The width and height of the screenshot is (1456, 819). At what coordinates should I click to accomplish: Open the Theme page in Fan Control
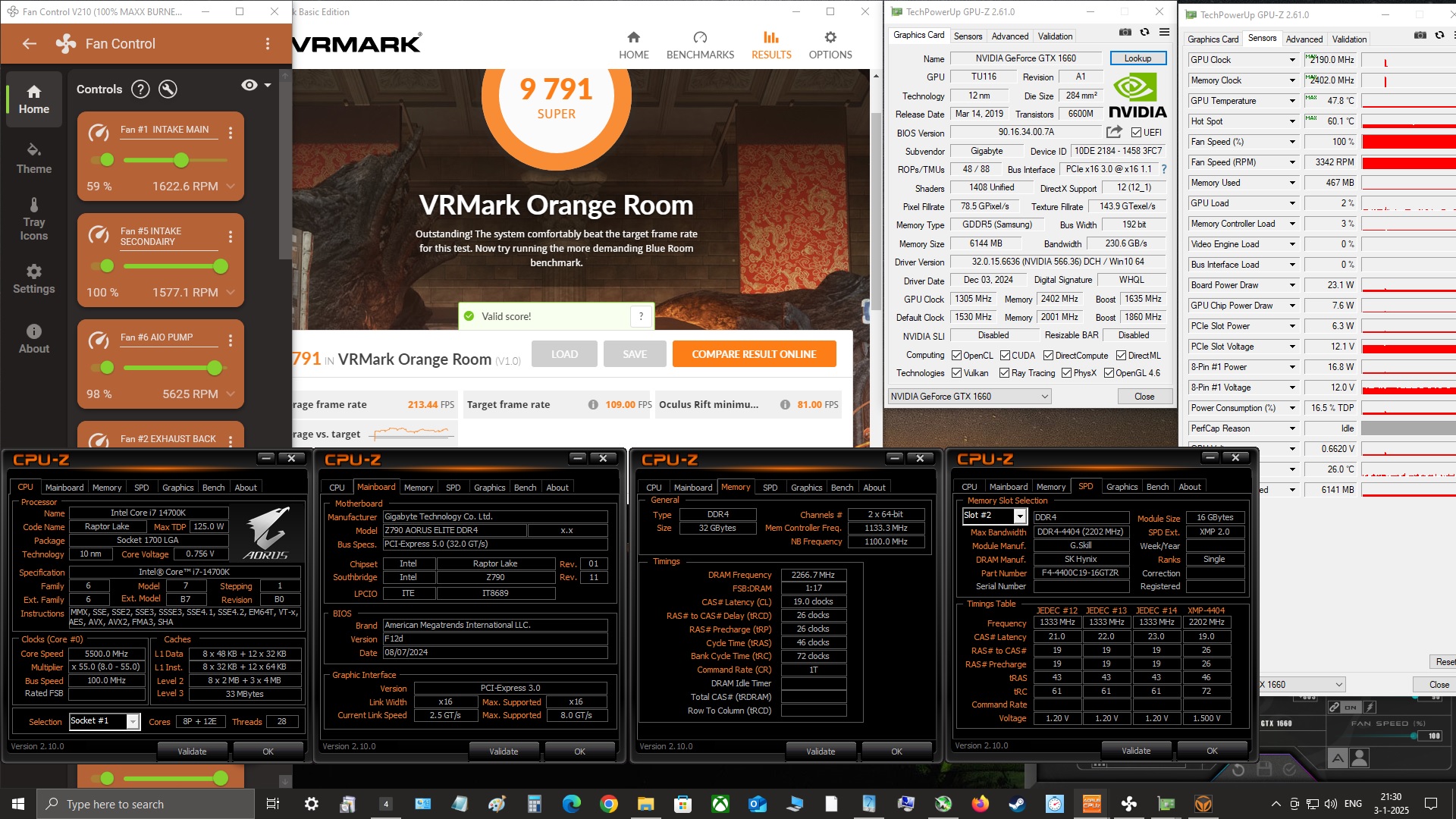coord(34,158)
